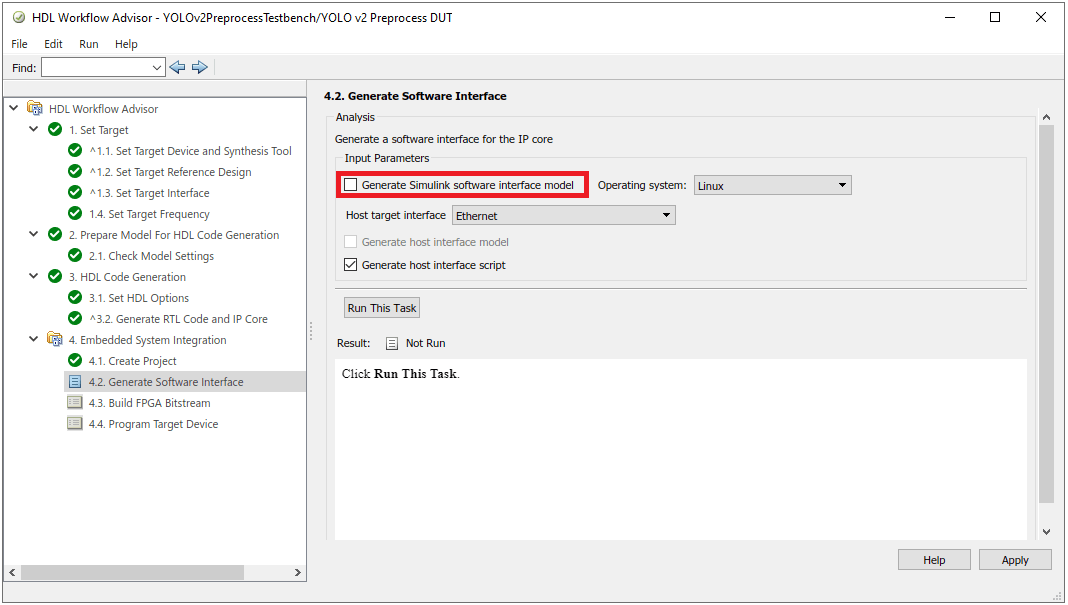Enable Generate Simulink software interface model checkbox

pyautogui.click(x=351, y=185)
